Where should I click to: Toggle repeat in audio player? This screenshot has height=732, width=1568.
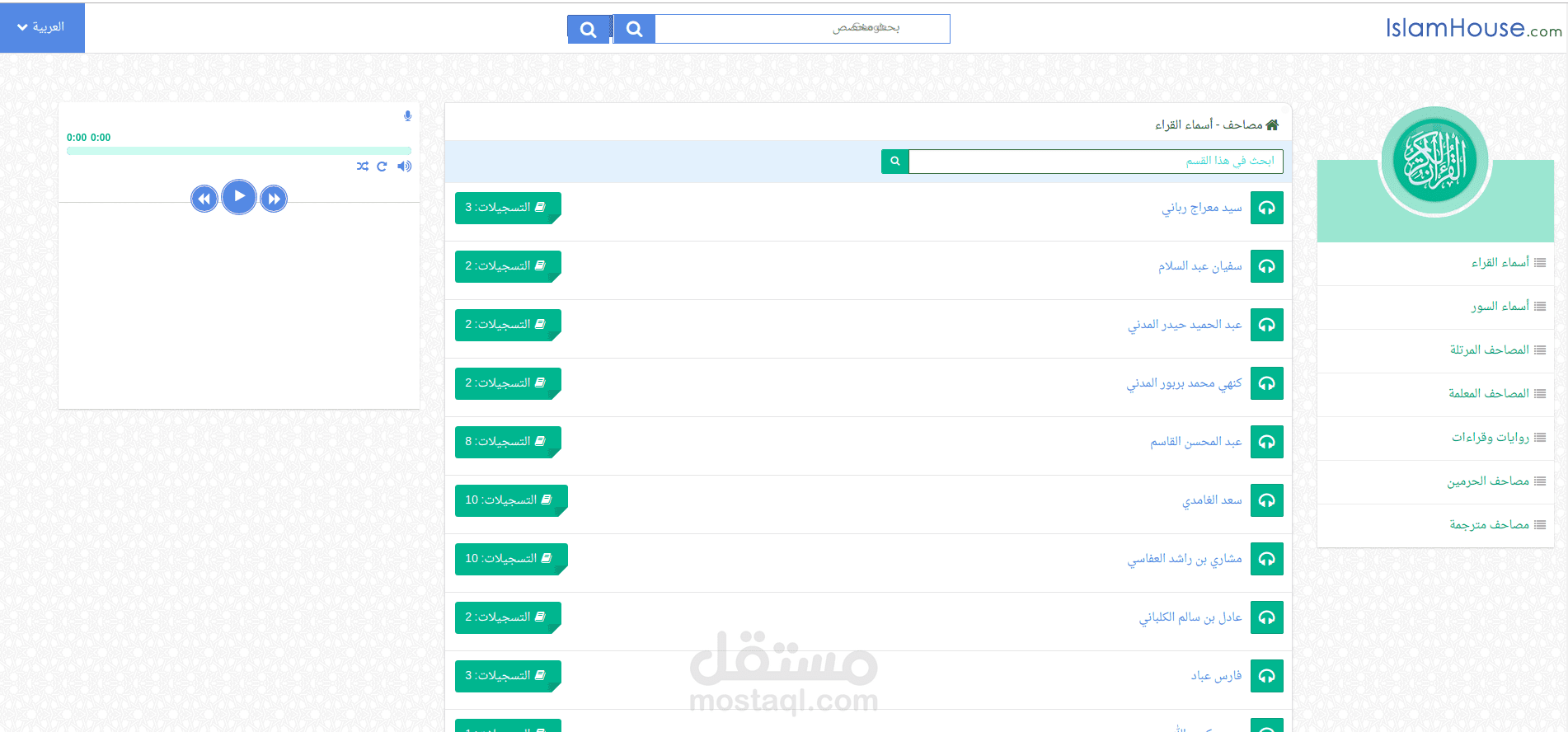(x=382, y=167)
